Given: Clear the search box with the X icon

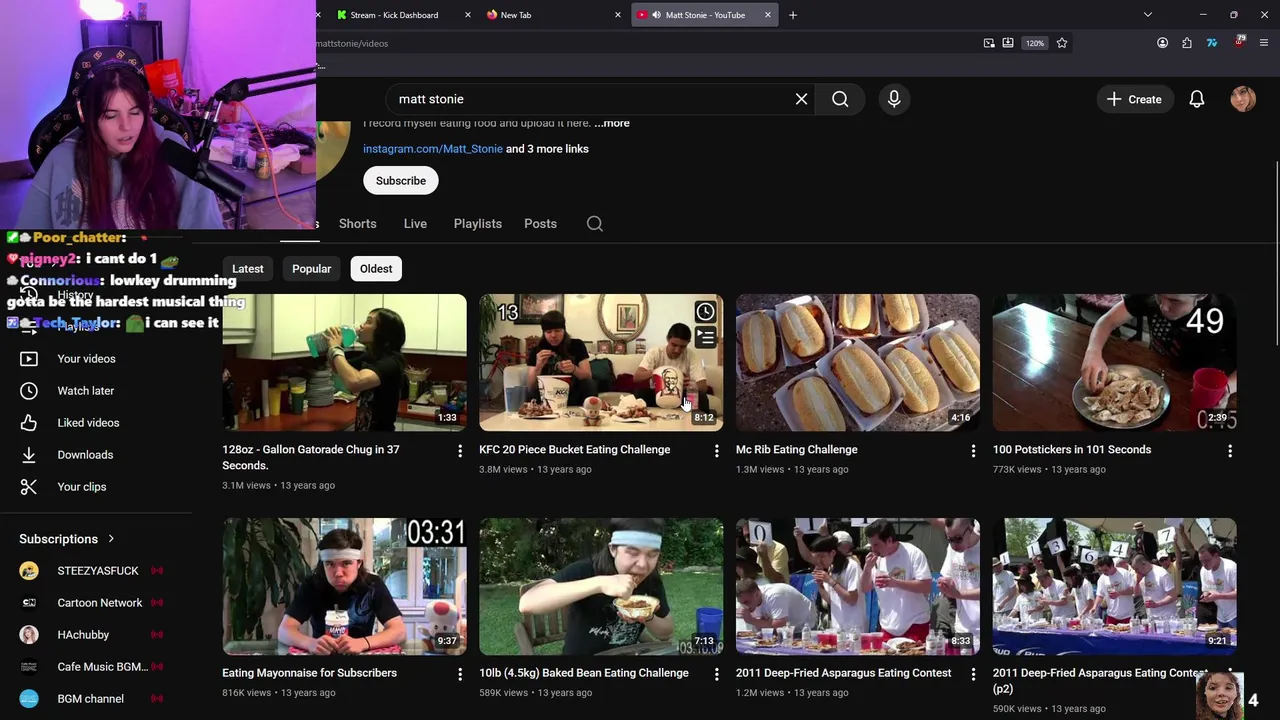Looking at the screenshot, I should coord(801,99).
